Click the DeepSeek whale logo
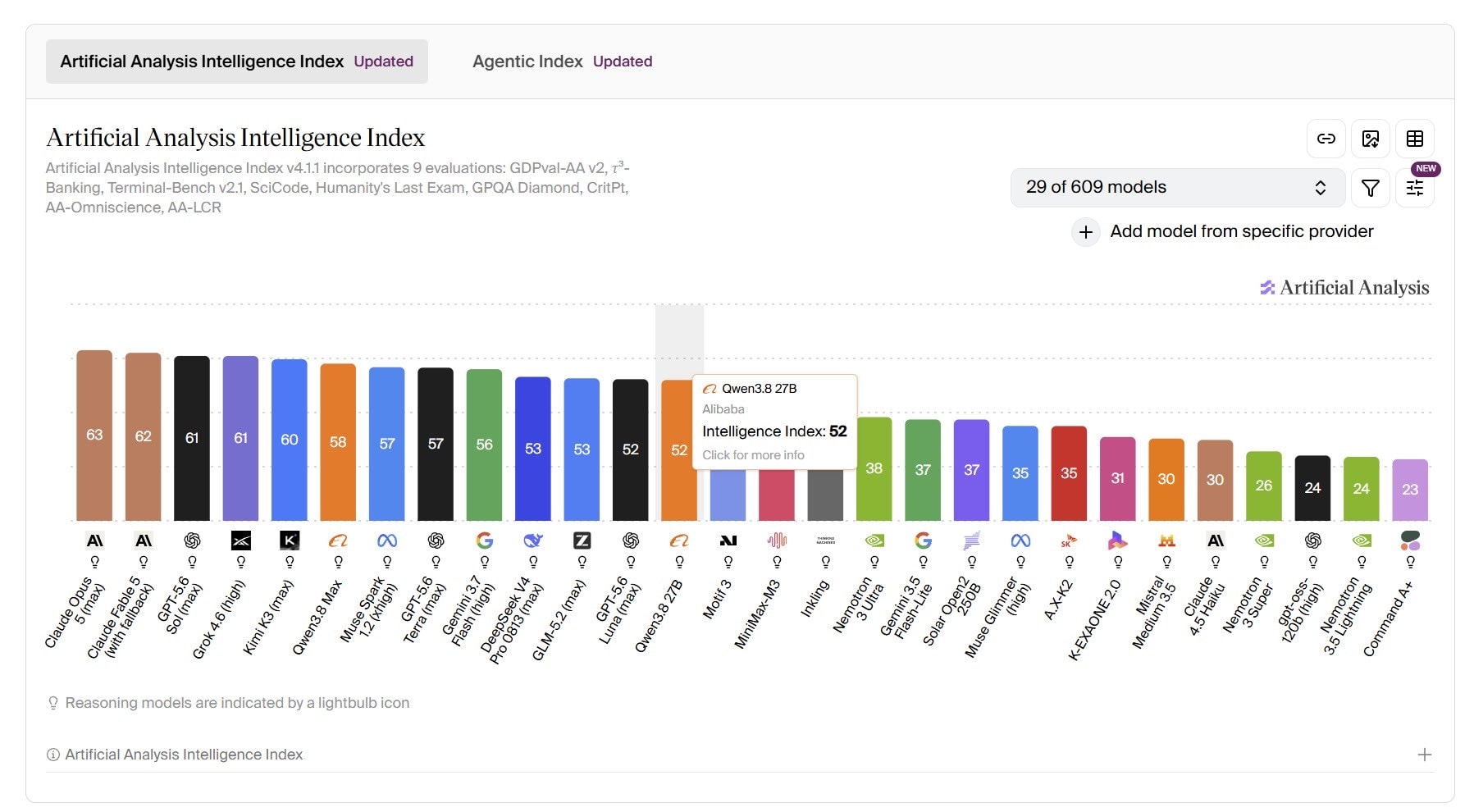Image resolution: width=1474 pixels, height=812 pixels. [x=533, y=541]
